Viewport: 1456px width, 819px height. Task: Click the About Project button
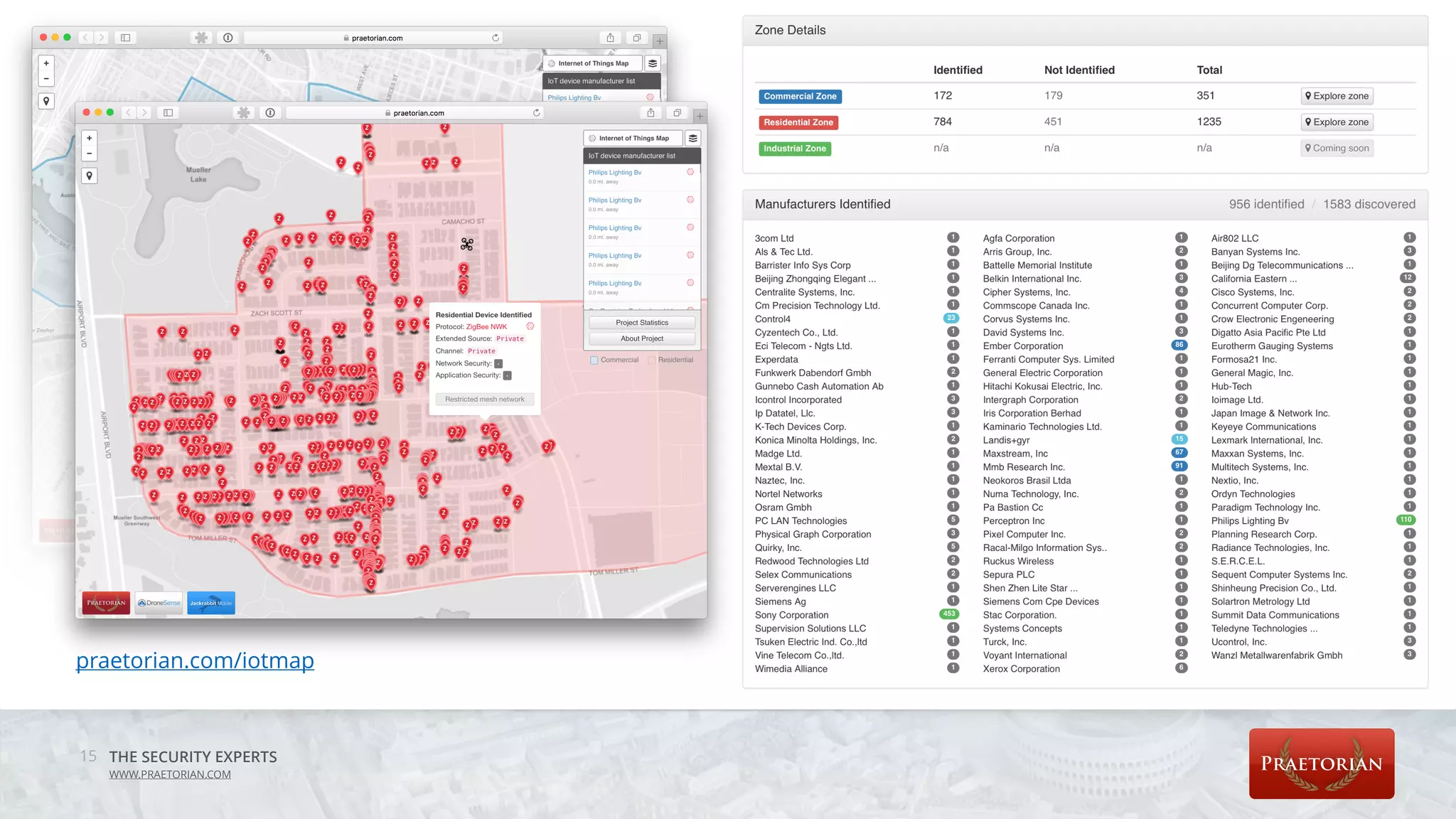[641, 338]
